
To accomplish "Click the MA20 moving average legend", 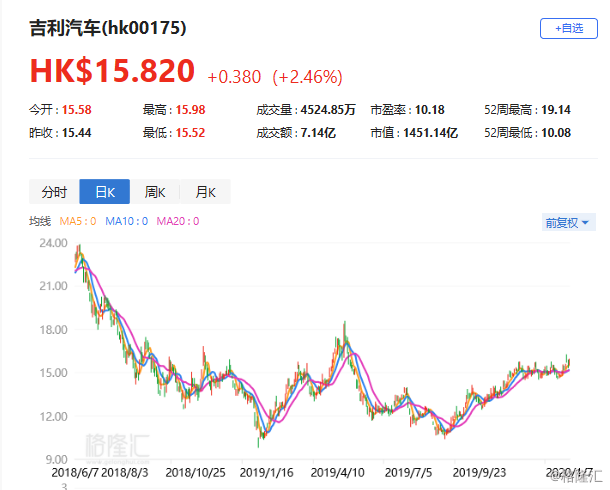I will (178, 221).
